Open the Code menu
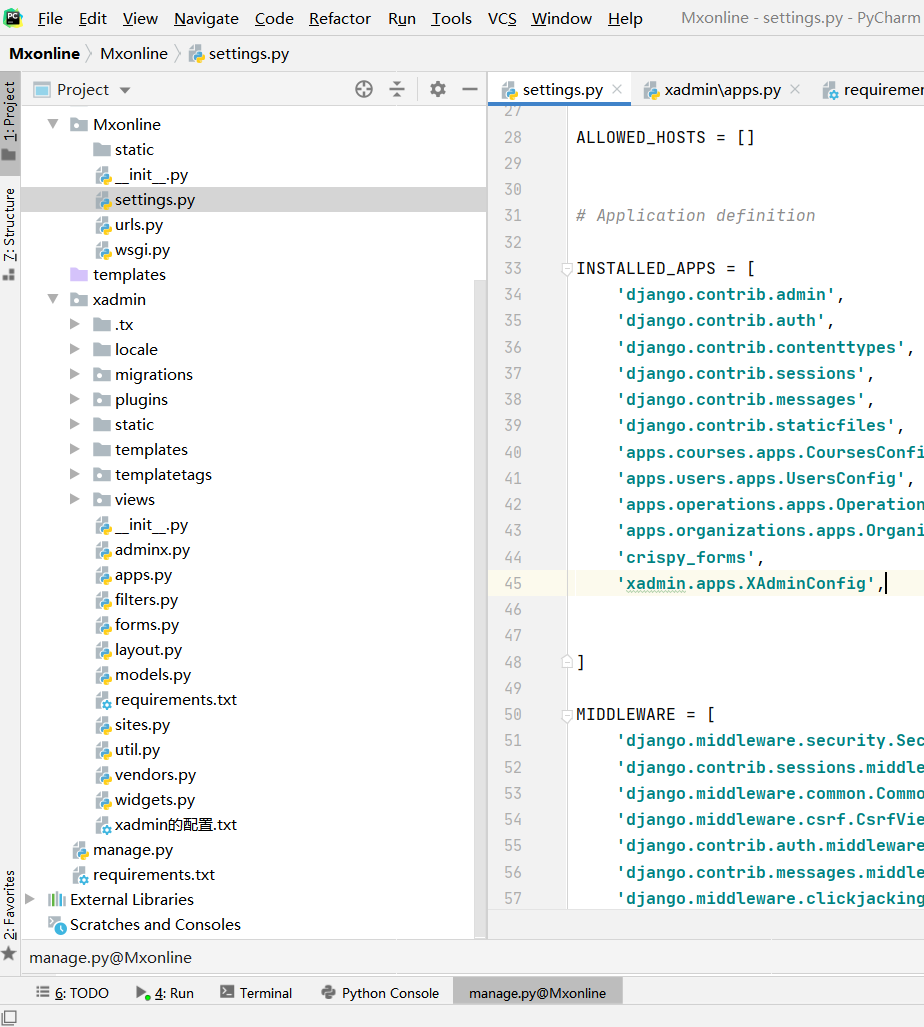924x1027 pixels. [274, 18]
